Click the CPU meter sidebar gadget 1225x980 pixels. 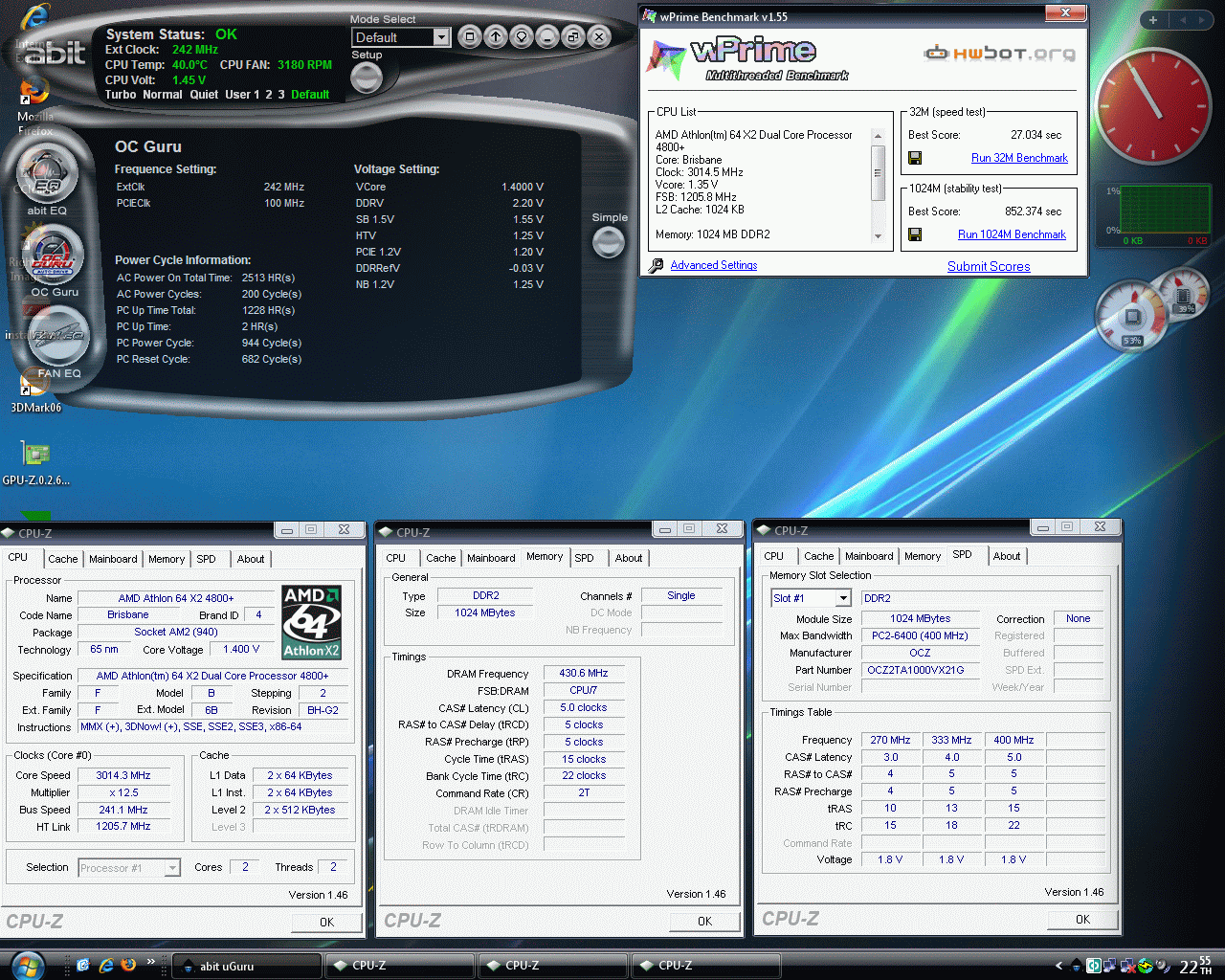(x=1133, y=318)
